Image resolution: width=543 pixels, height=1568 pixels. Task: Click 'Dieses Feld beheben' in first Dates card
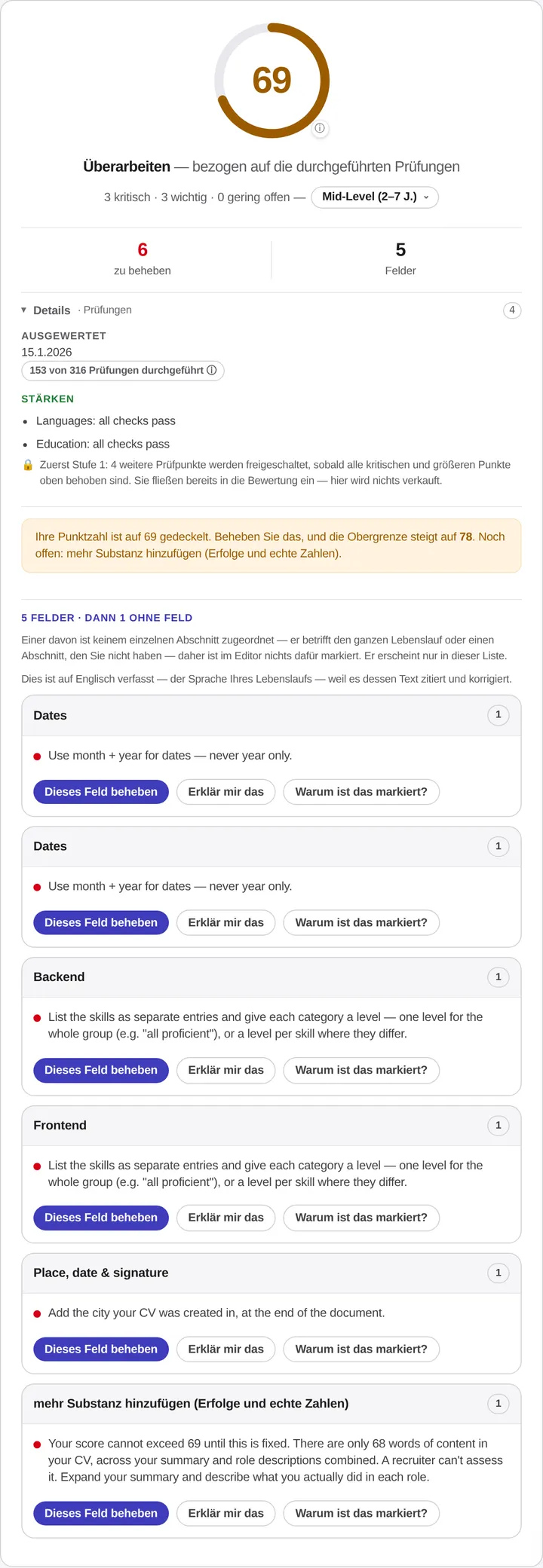click(101, 792)
